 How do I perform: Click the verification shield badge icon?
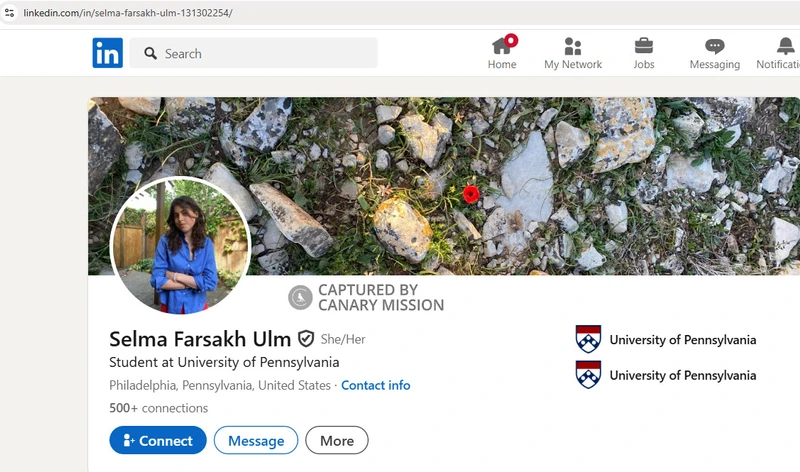click(x=306, y=338)
